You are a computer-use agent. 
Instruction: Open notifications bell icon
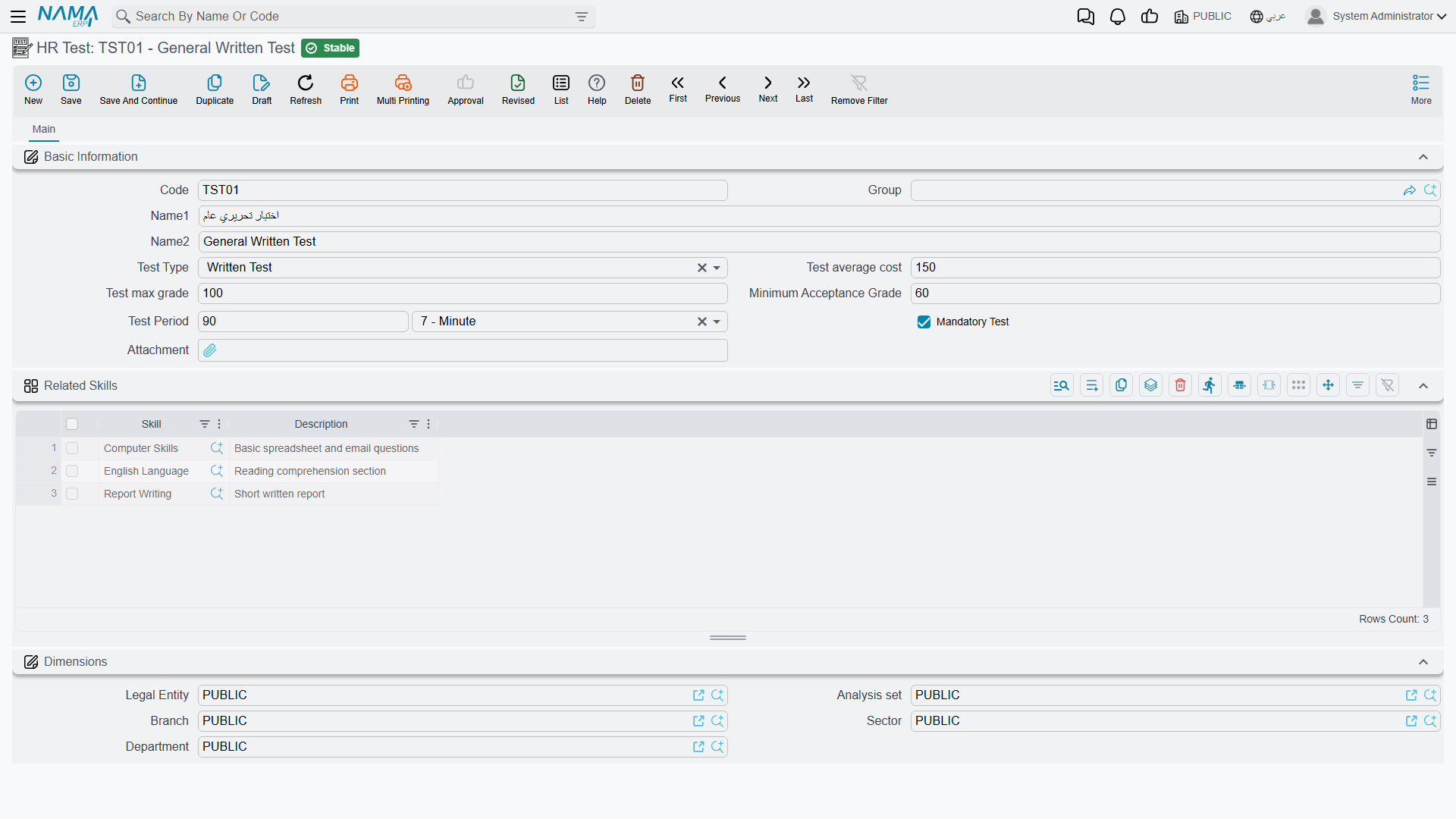click(x=1118, y=17)
